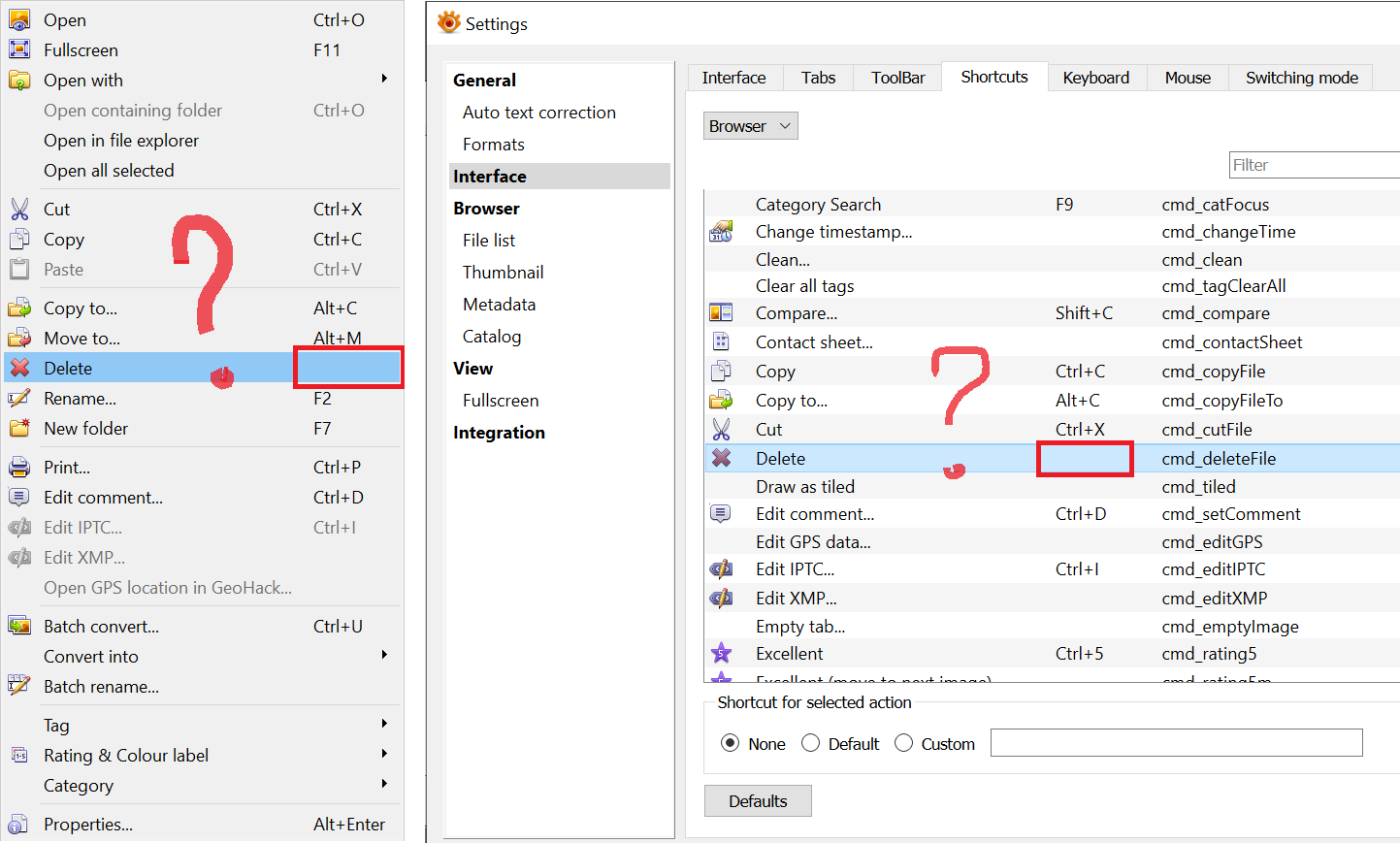
Task: Select the None shortcut radio button
Action: point(730,743)
